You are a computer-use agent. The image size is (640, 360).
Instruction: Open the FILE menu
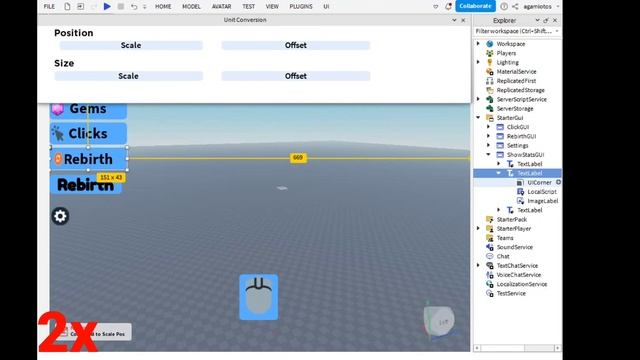[49, 7]
